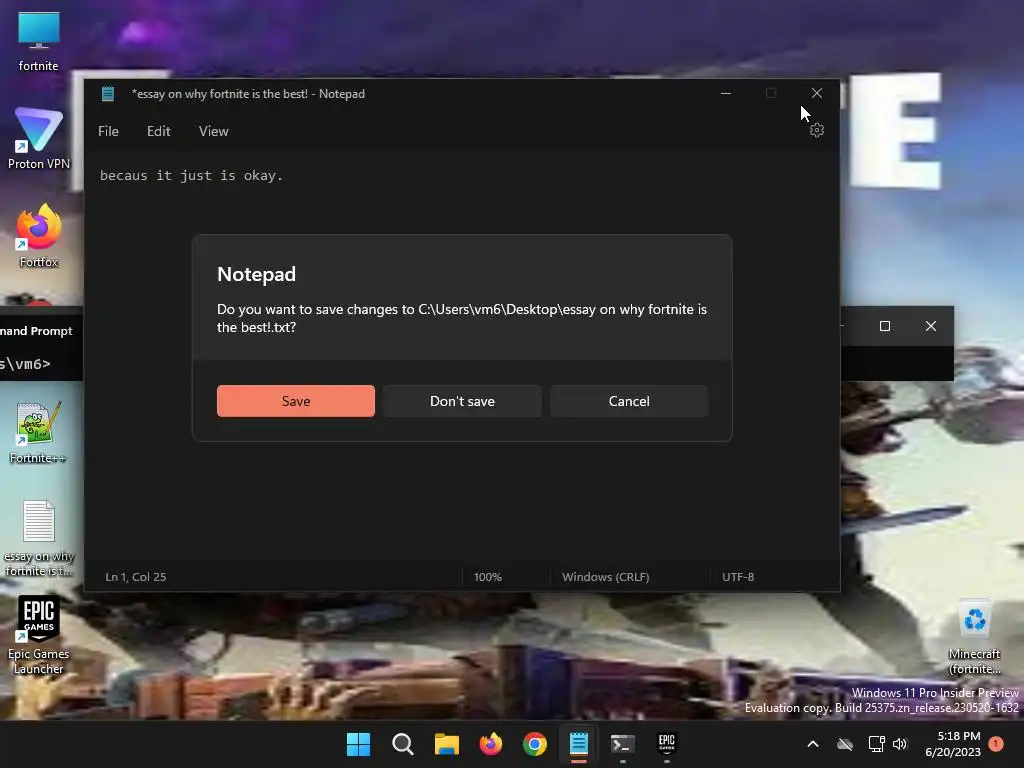Open the volume speaker tray icon

coord(900,744)
